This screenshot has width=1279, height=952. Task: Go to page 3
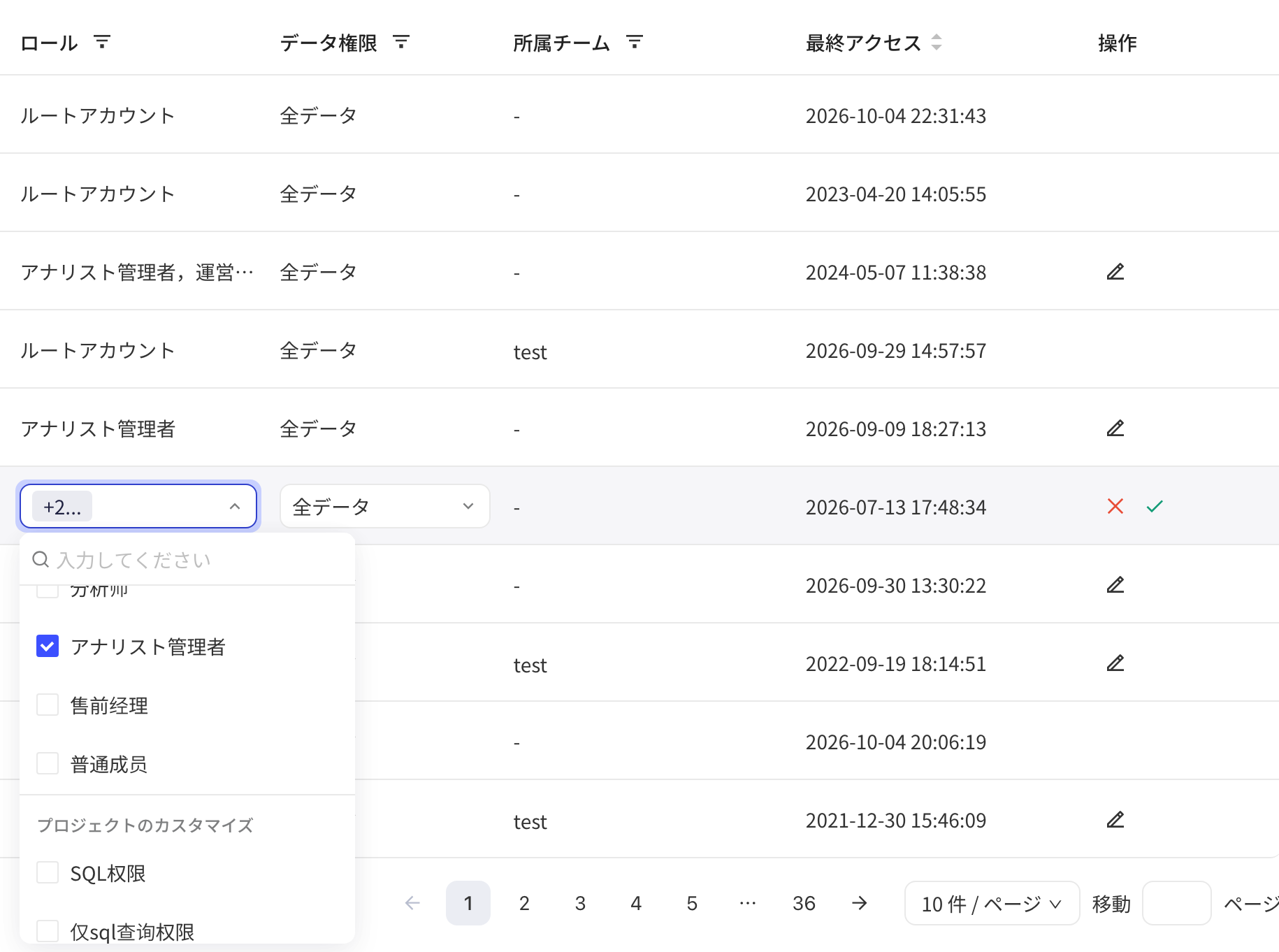pyautogui.click(x=580, y=903)
